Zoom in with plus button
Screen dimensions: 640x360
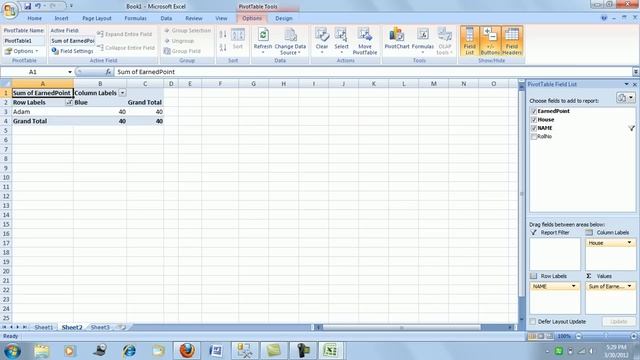point(634,336)
